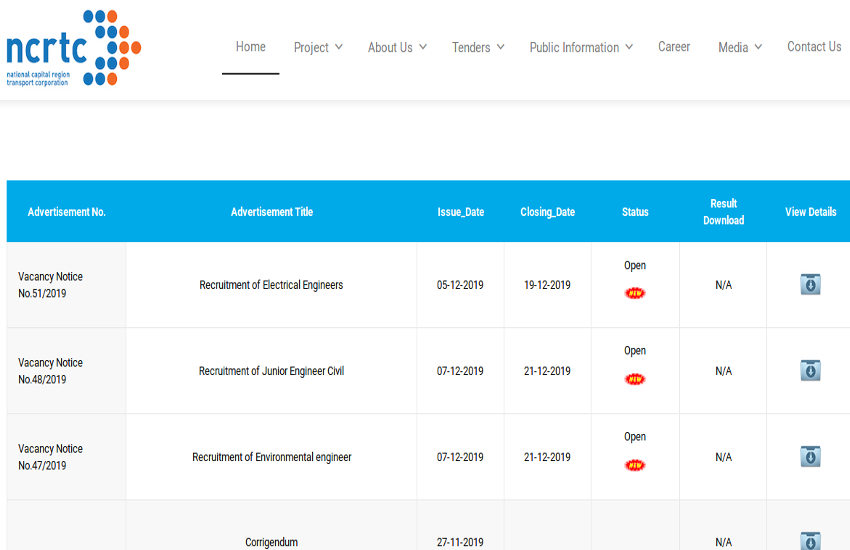This screenshot has width=850, height=550.
Task: Go to the Home tab
Action: (251, 47)
